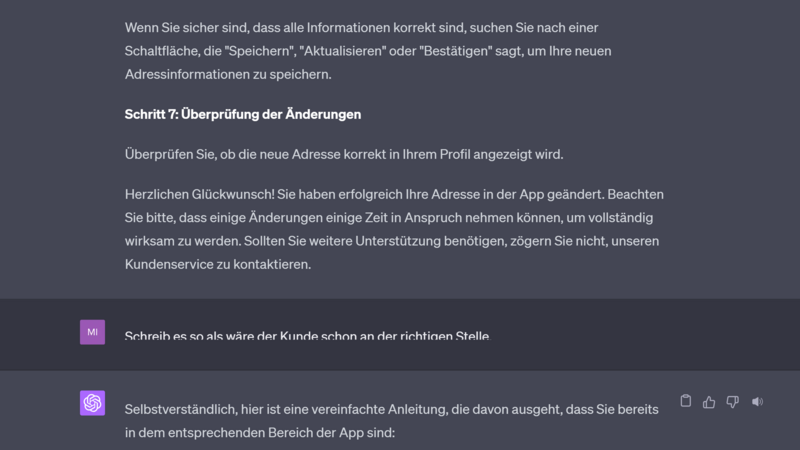Click the quoted word Aktualisieren
This screenshot has width=800, height=450.
click(342, 51)
